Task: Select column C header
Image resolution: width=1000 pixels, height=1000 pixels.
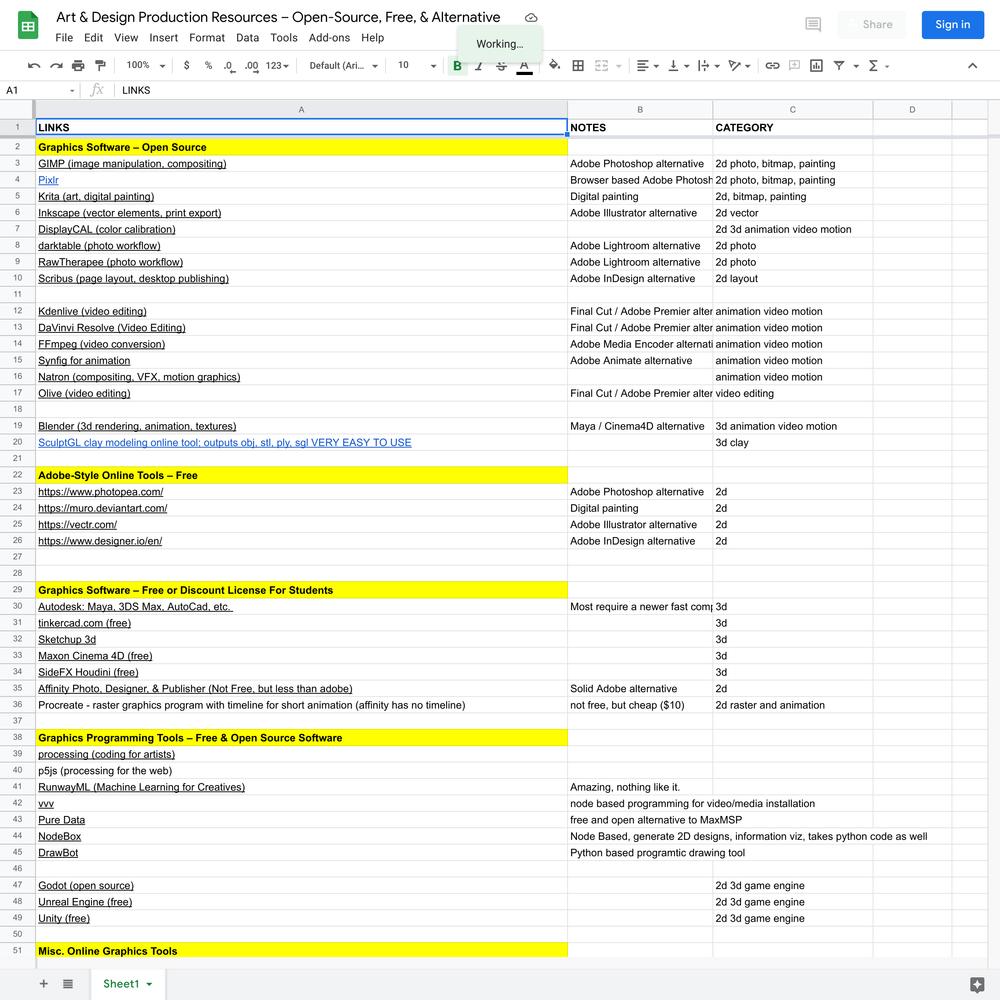Action: point(792,110)
